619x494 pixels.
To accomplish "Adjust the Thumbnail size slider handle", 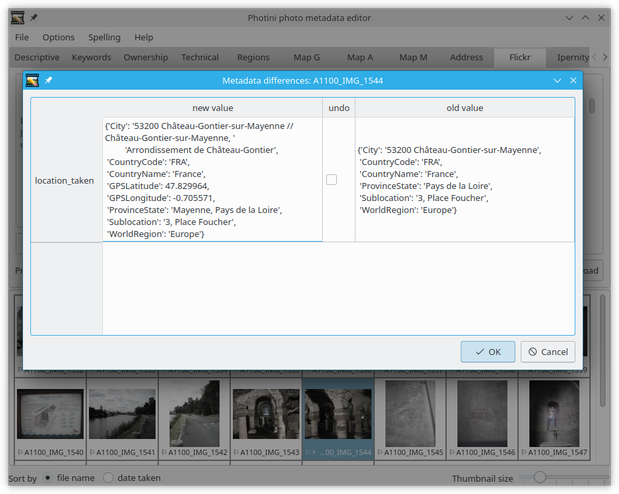I will tap(540, 477).
